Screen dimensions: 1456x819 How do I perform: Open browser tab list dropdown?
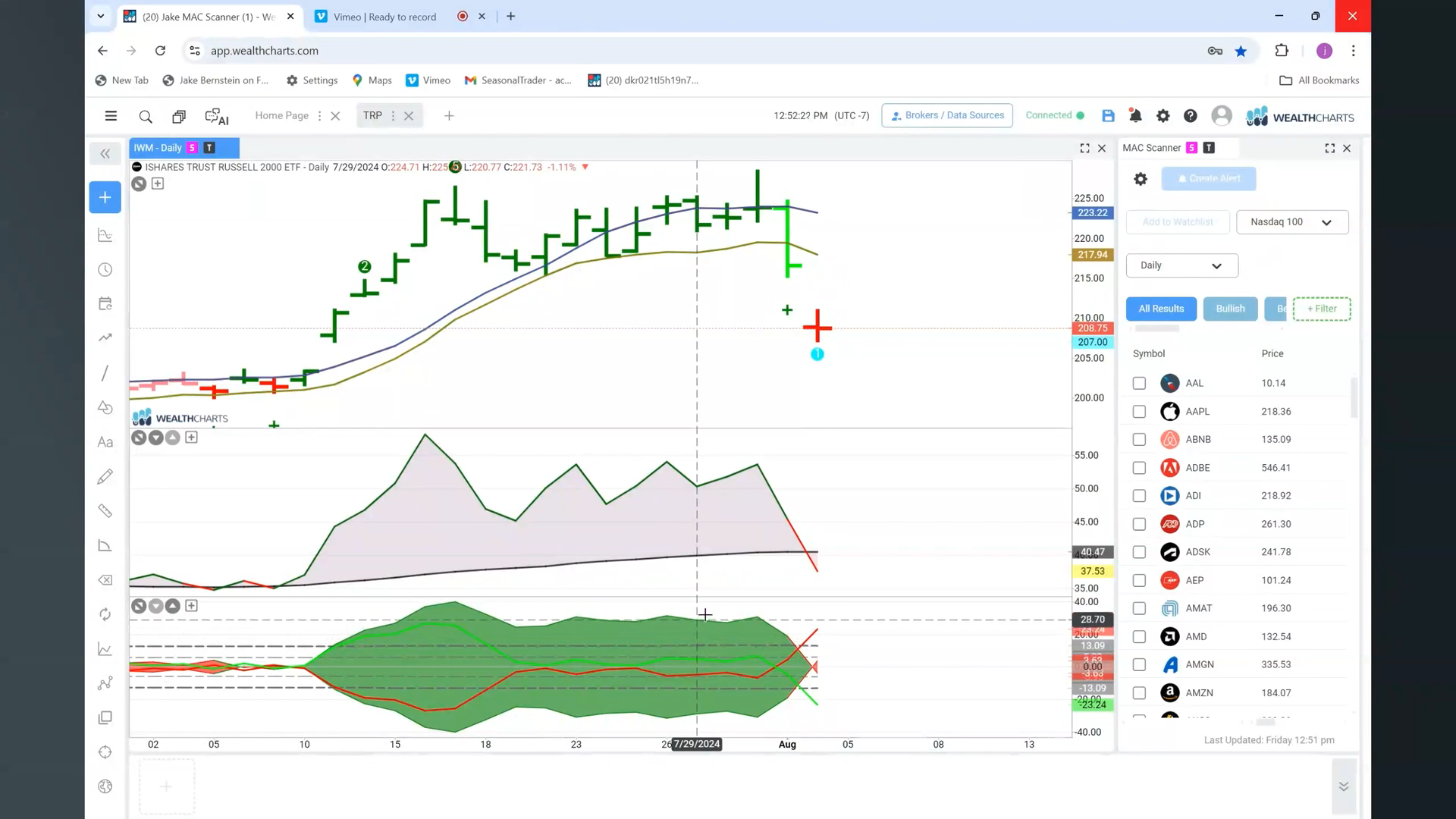pos(100,16)
